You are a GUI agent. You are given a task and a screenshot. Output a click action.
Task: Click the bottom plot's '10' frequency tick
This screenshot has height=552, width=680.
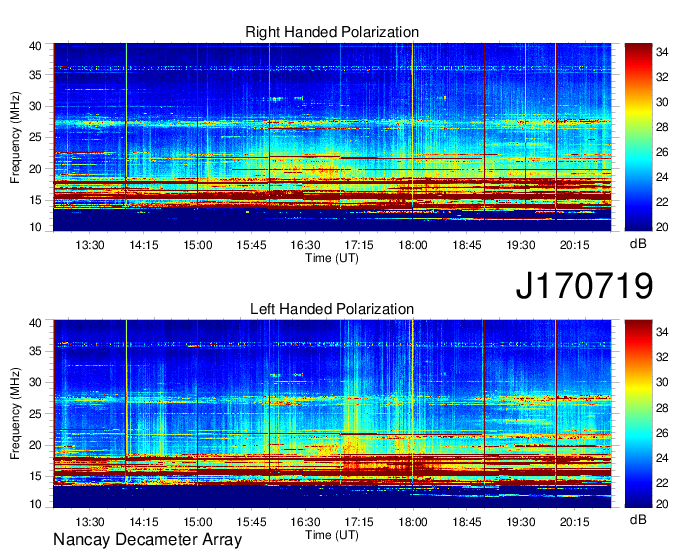pos(35,504)
